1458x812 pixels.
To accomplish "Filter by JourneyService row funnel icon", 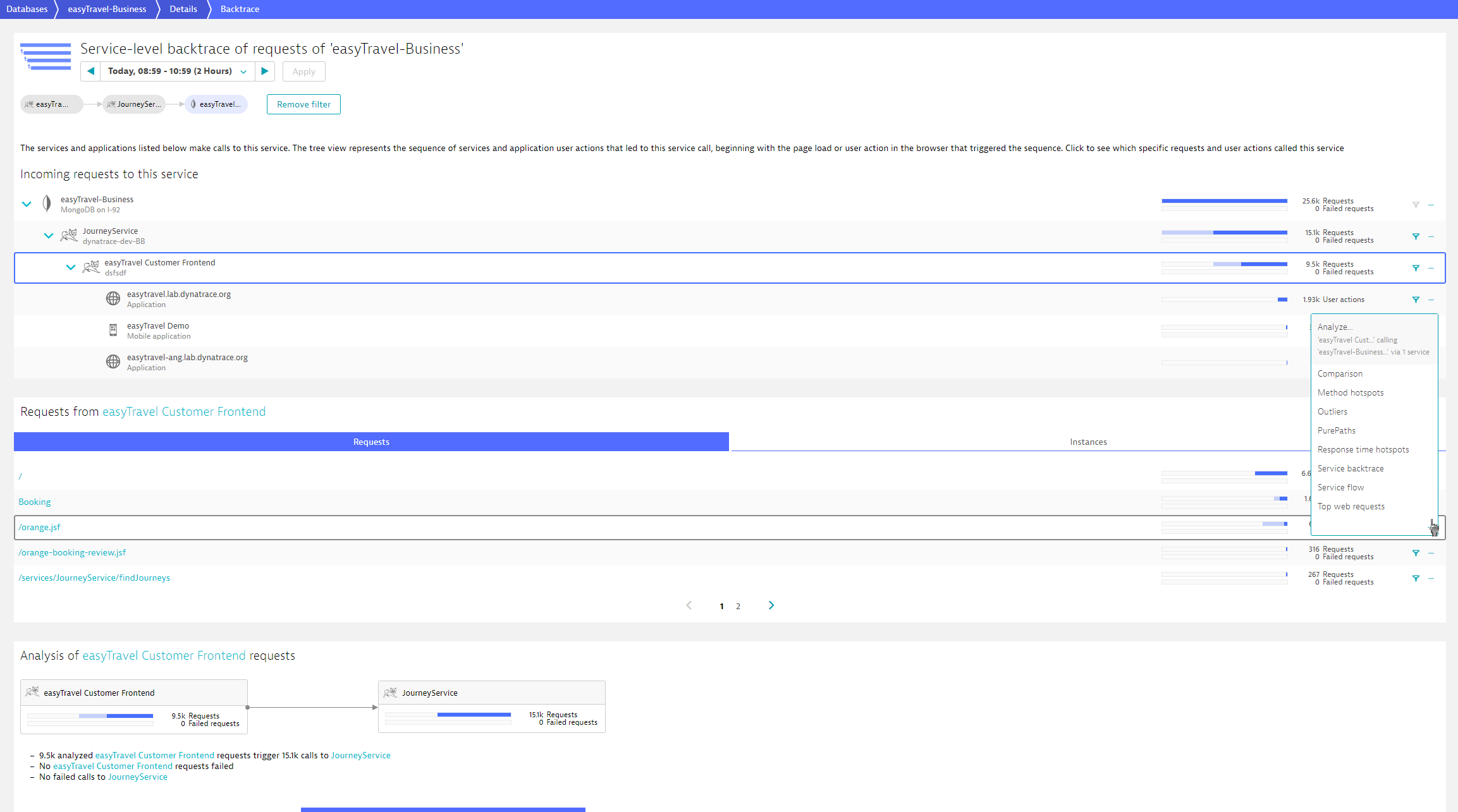I will click(x=1416, y=236).
